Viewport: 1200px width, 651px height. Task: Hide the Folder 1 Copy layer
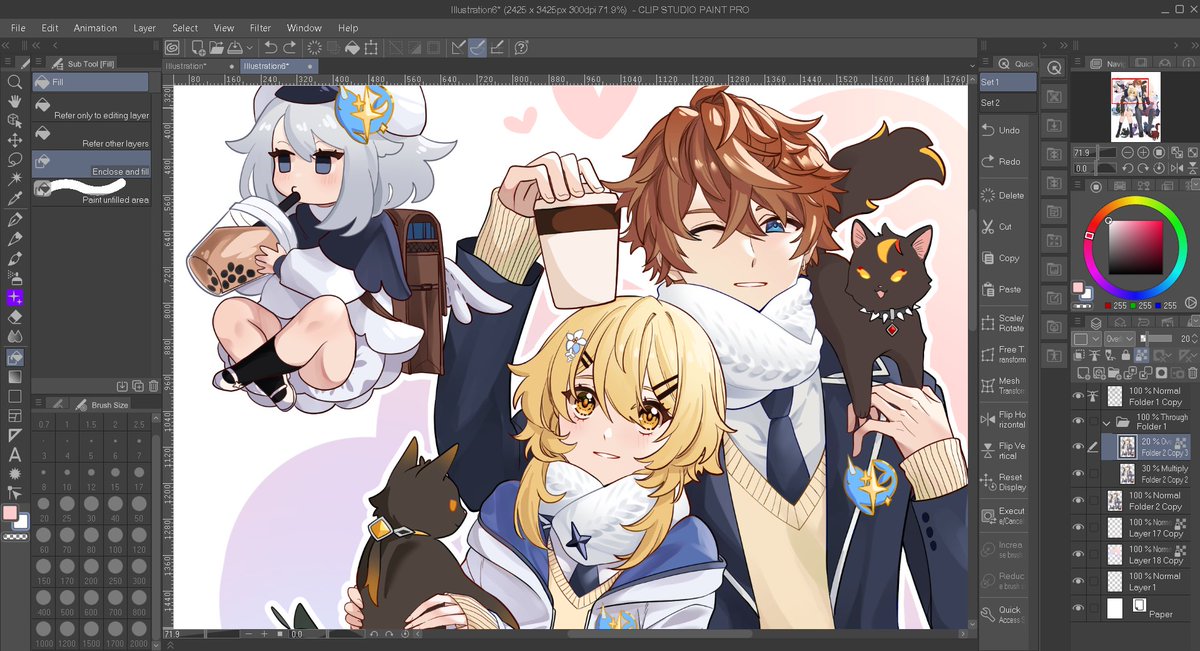pos(1078,396)
